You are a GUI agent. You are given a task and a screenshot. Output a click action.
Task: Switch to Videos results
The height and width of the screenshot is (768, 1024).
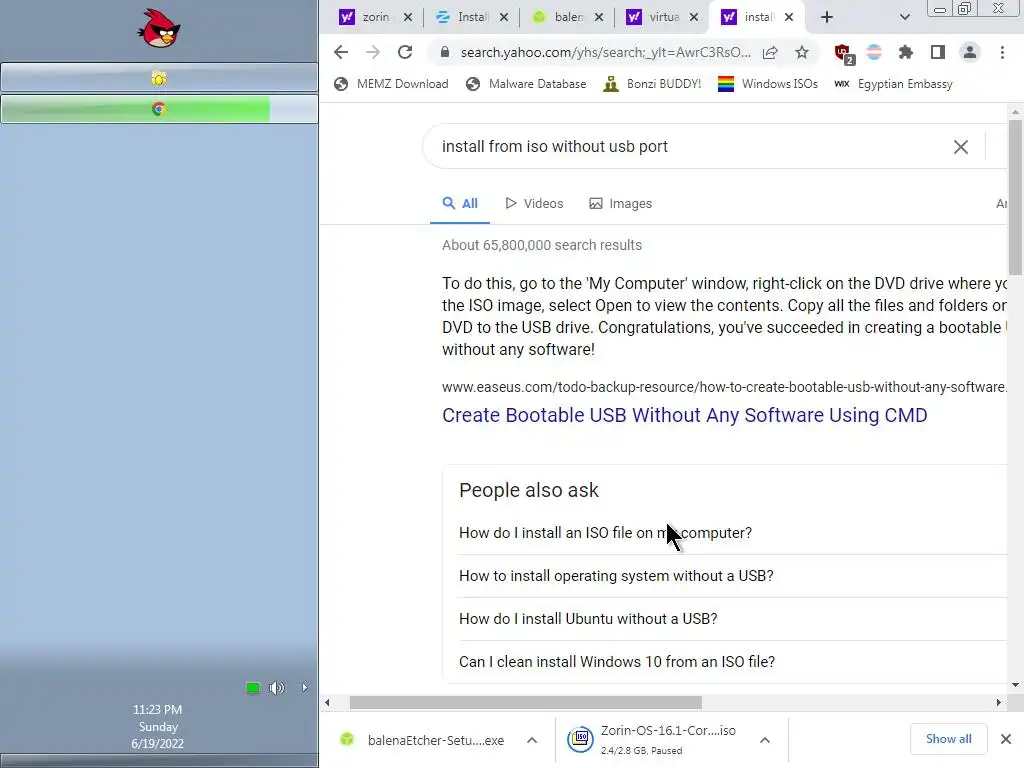click(534, 204)
